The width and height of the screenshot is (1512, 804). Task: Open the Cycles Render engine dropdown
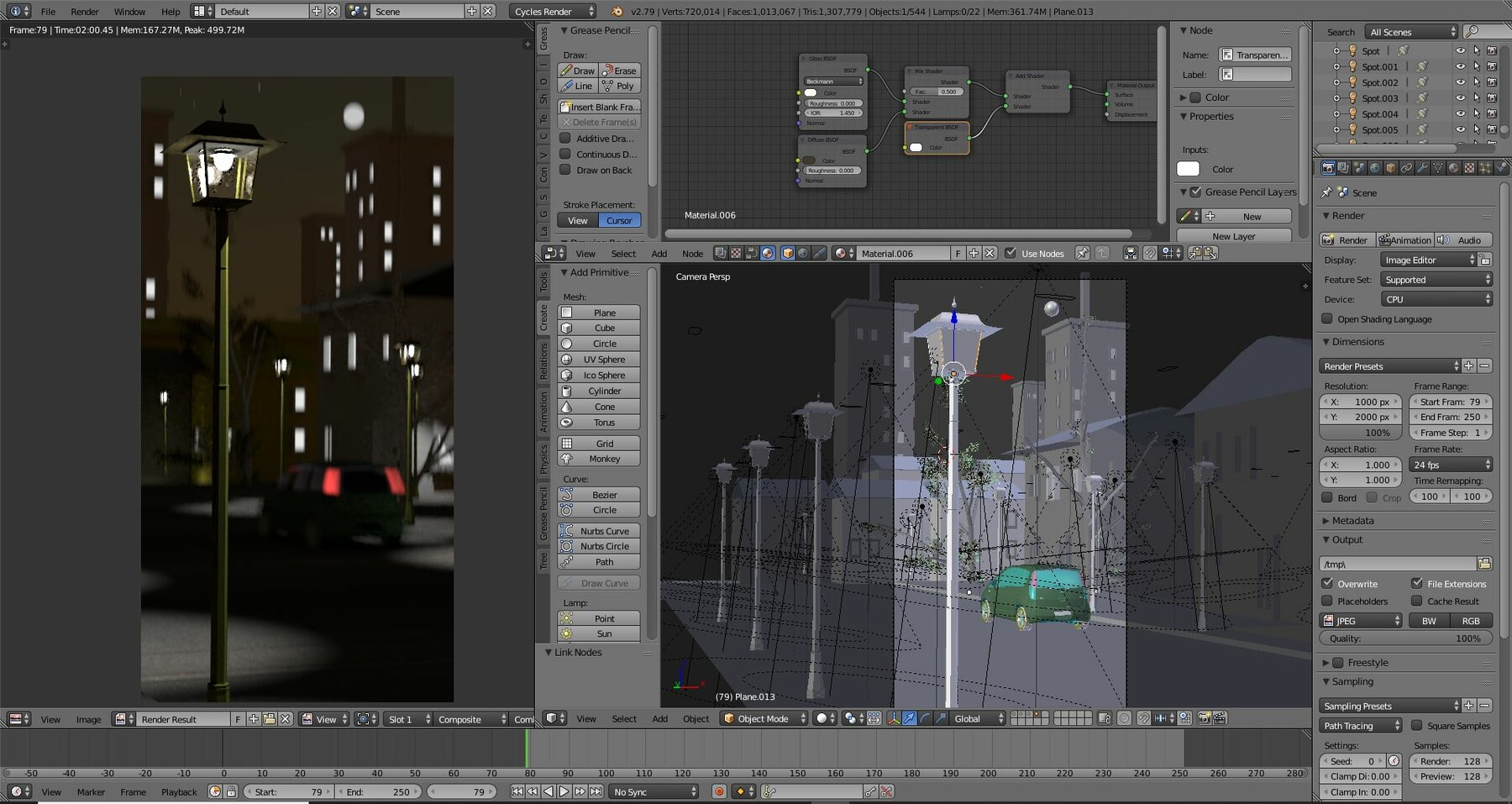point(552,11)
